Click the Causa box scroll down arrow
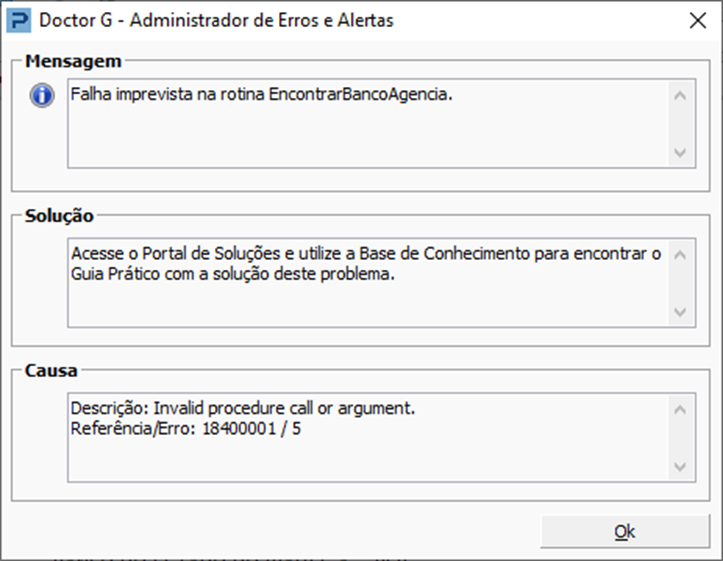 point(680,467)
